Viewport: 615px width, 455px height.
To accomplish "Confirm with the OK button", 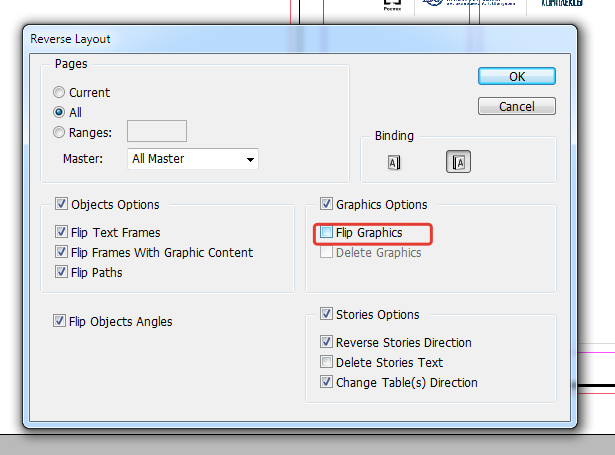I will 517,76.
